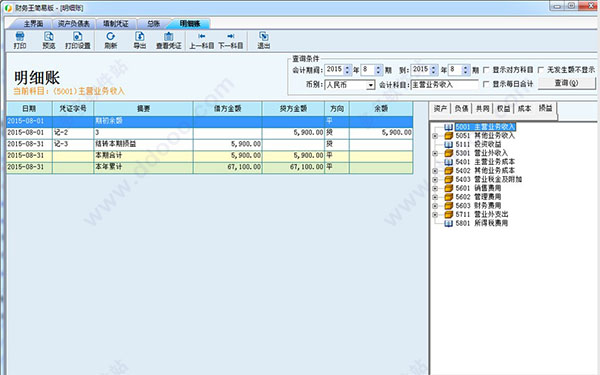Screen dimensions: 600x375
Task: Expand 5601 销售费用 tree node
Action: pos(435,188)
